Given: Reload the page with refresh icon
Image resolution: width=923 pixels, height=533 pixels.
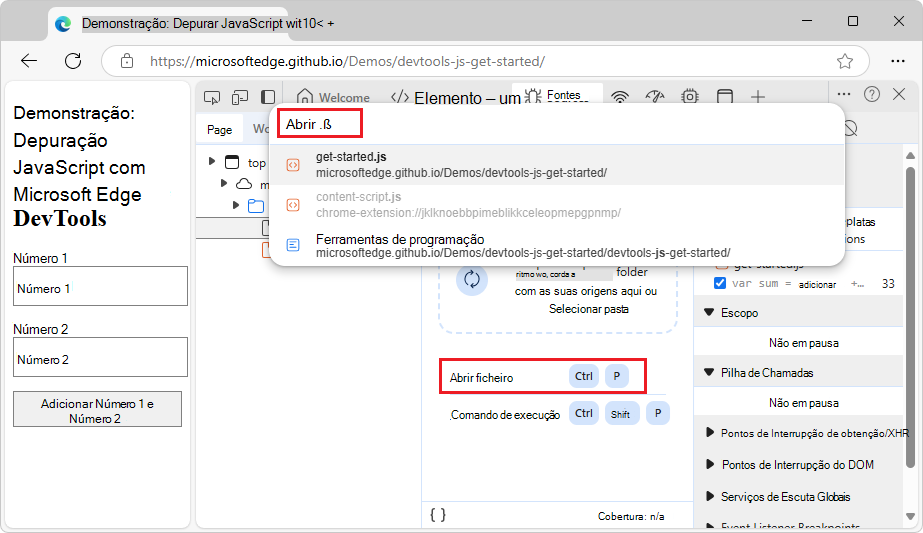Looking at the screenshot, I should click(73, 61).
